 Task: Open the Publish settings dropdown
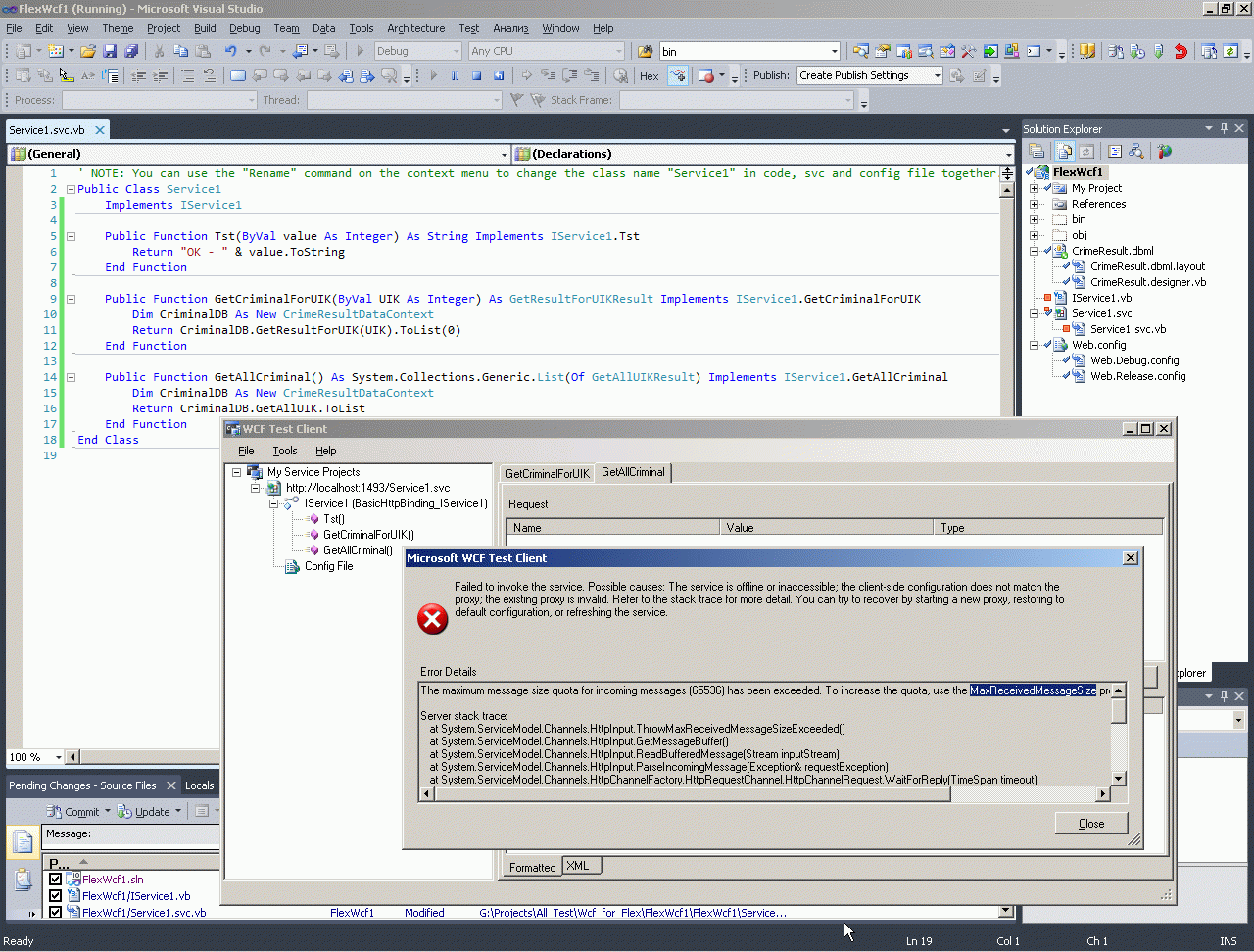click(x=937, y=75)
